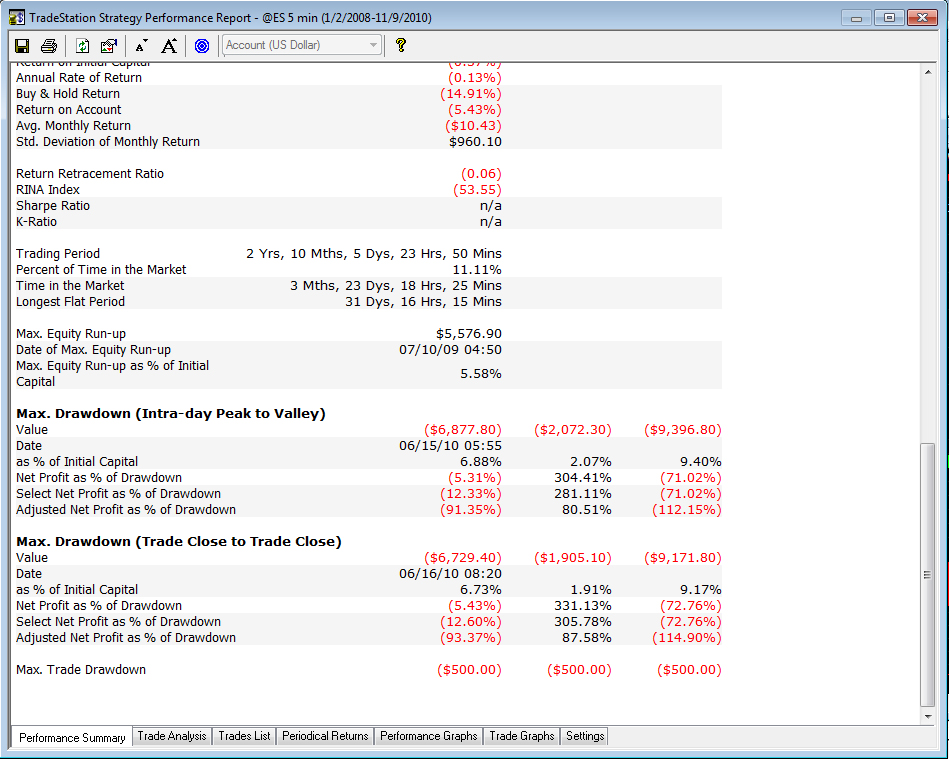Decrease font size with small A icon
This screenshot has width=949, height=759.
(141, 46)
